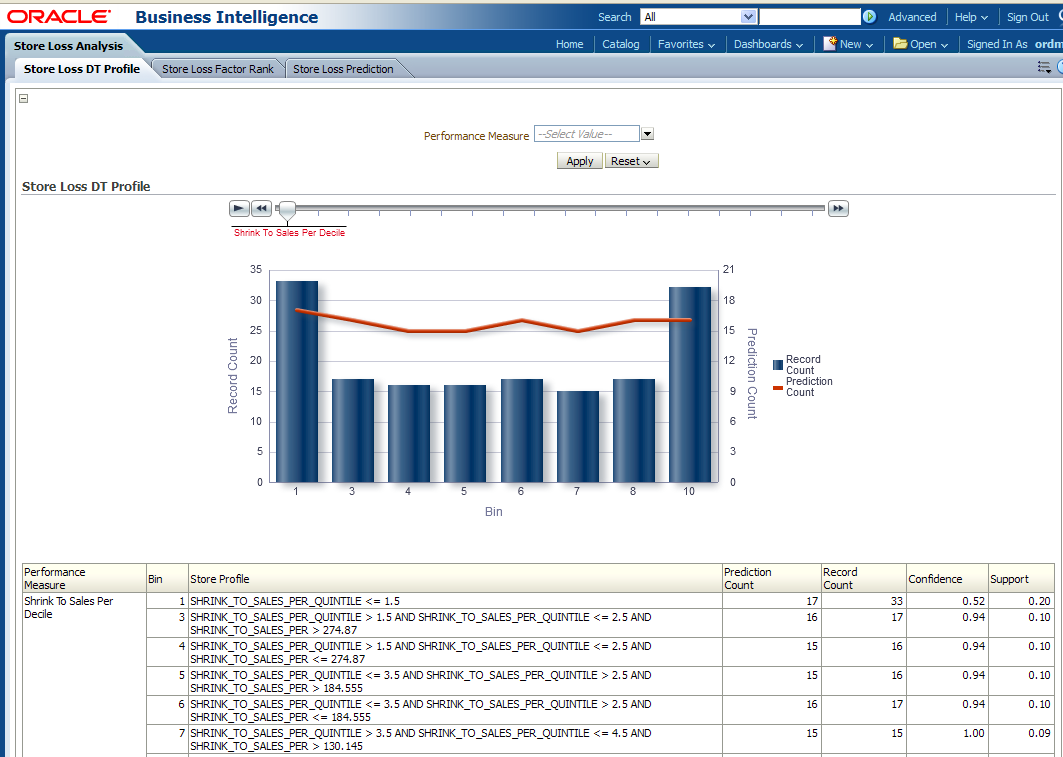Click the slider fast-forward button

coord(838,208)
